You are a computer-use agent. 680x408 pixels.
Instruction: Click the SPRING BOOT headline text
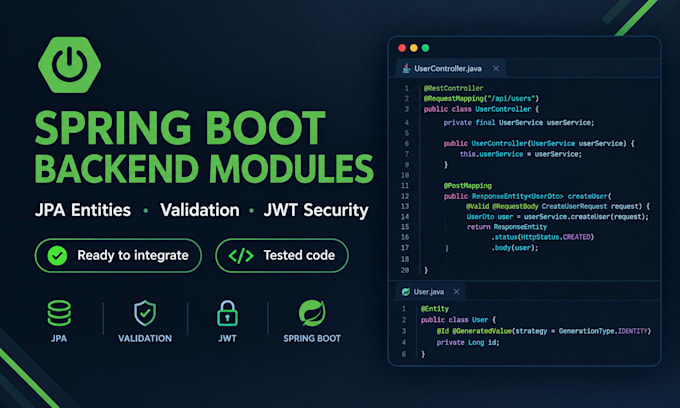tap(180, 128)
